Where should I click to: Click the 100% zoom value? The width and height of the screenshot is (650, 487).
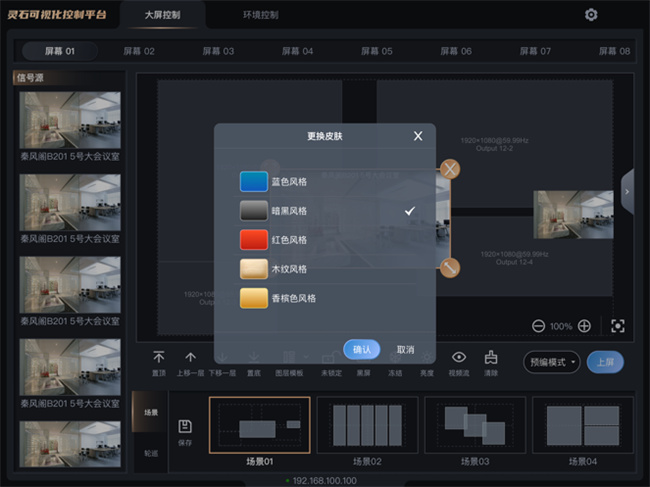(x=561, y=326)
